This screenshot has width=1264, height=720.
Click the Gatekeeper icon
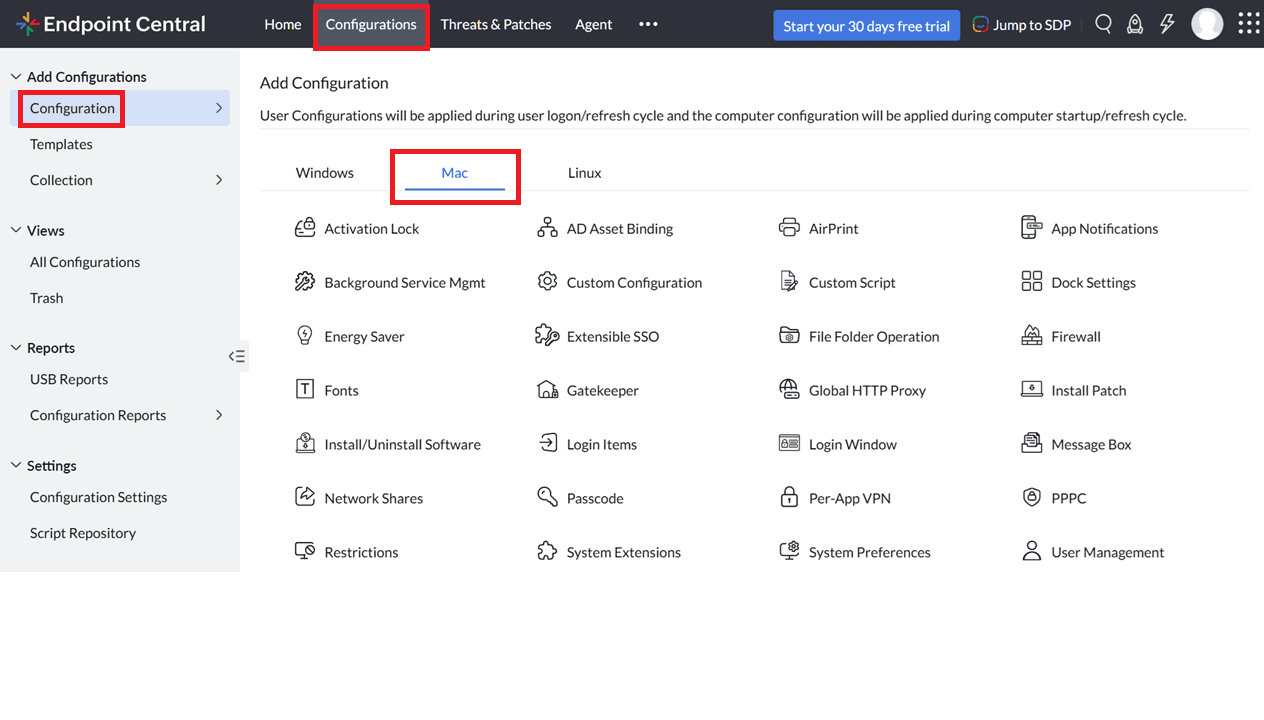[547, 390]
